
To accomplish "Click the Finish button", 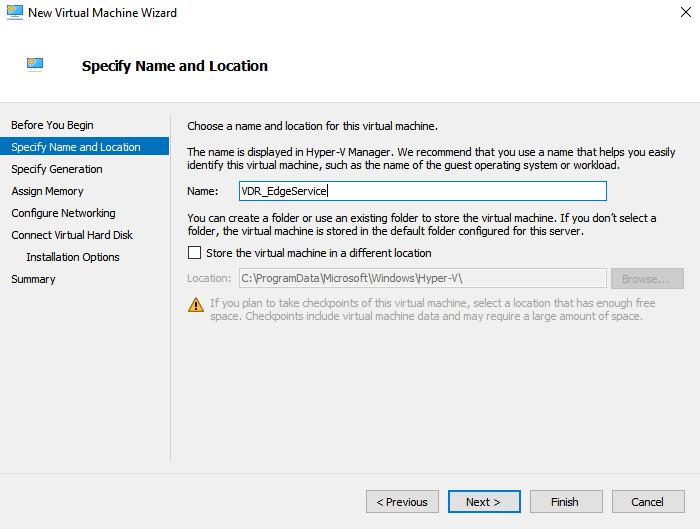I will [x=566, y=502].
